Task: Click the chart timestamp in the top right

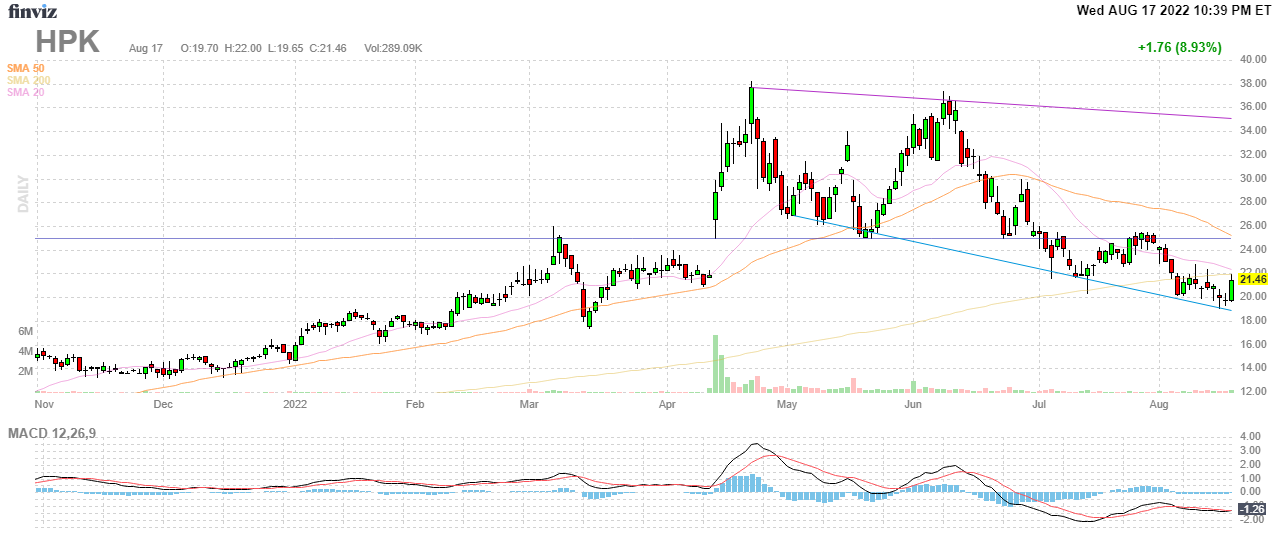Action: click(x=1175, y=11)
